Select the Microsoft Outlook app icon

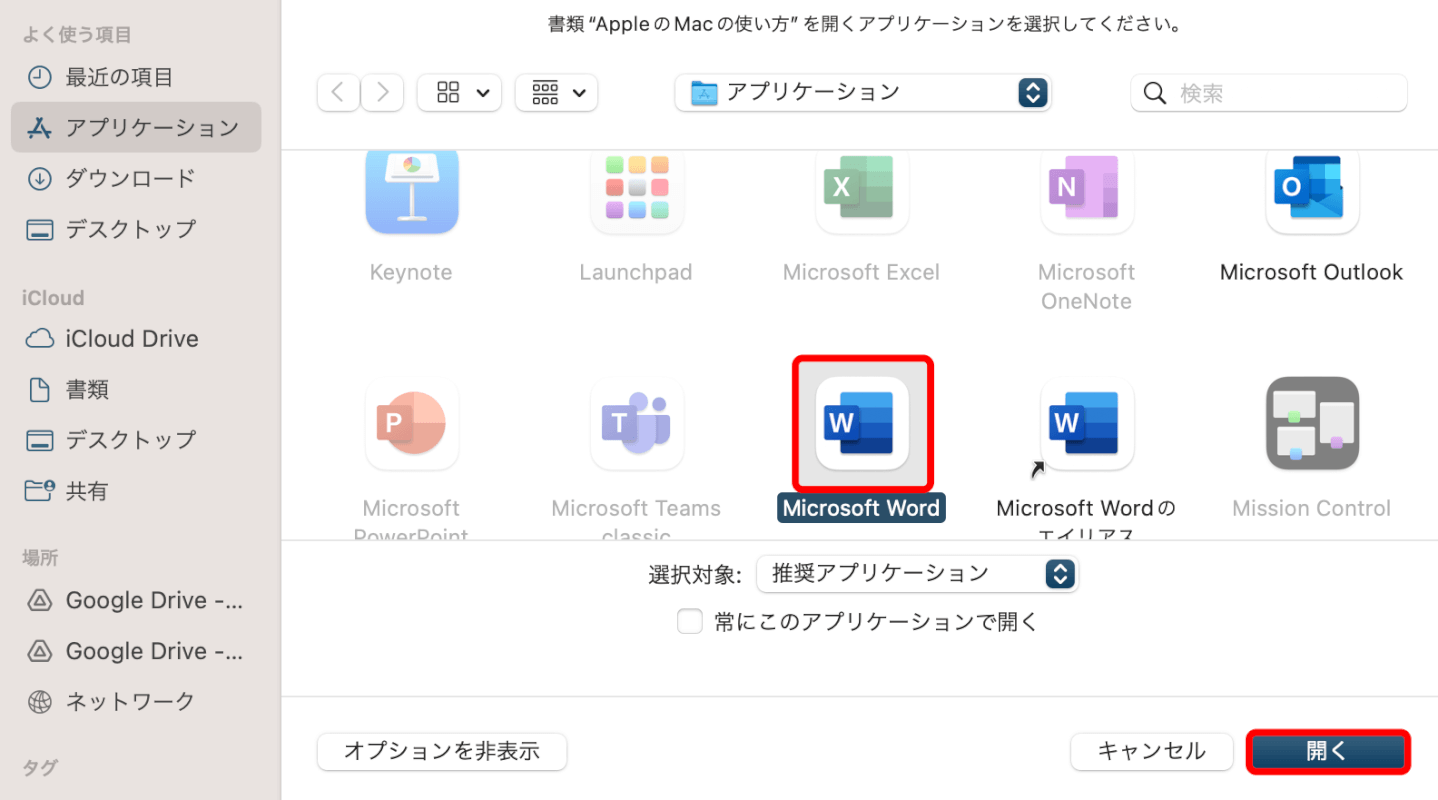pyautogui.click(x=1311, y=191)
